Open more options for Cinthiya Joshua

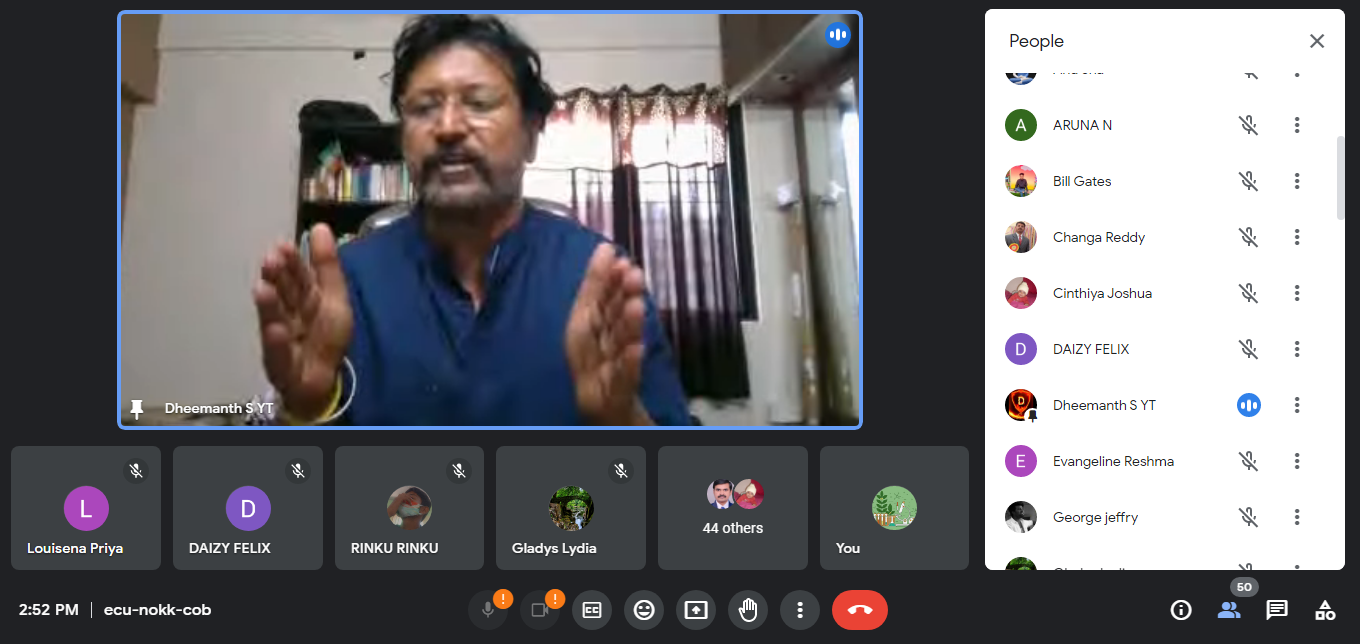pos(1297,293)
